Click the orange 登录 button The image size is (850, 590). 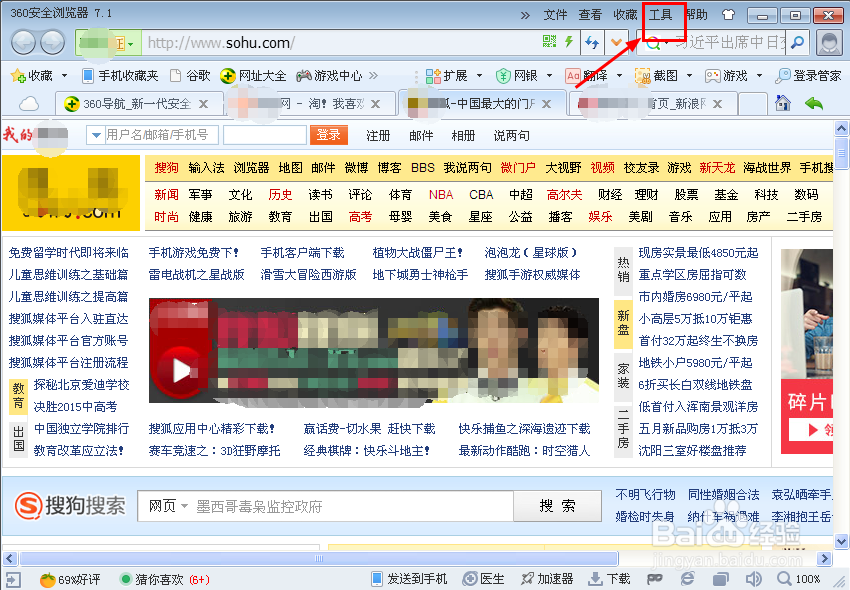point(329,135)
